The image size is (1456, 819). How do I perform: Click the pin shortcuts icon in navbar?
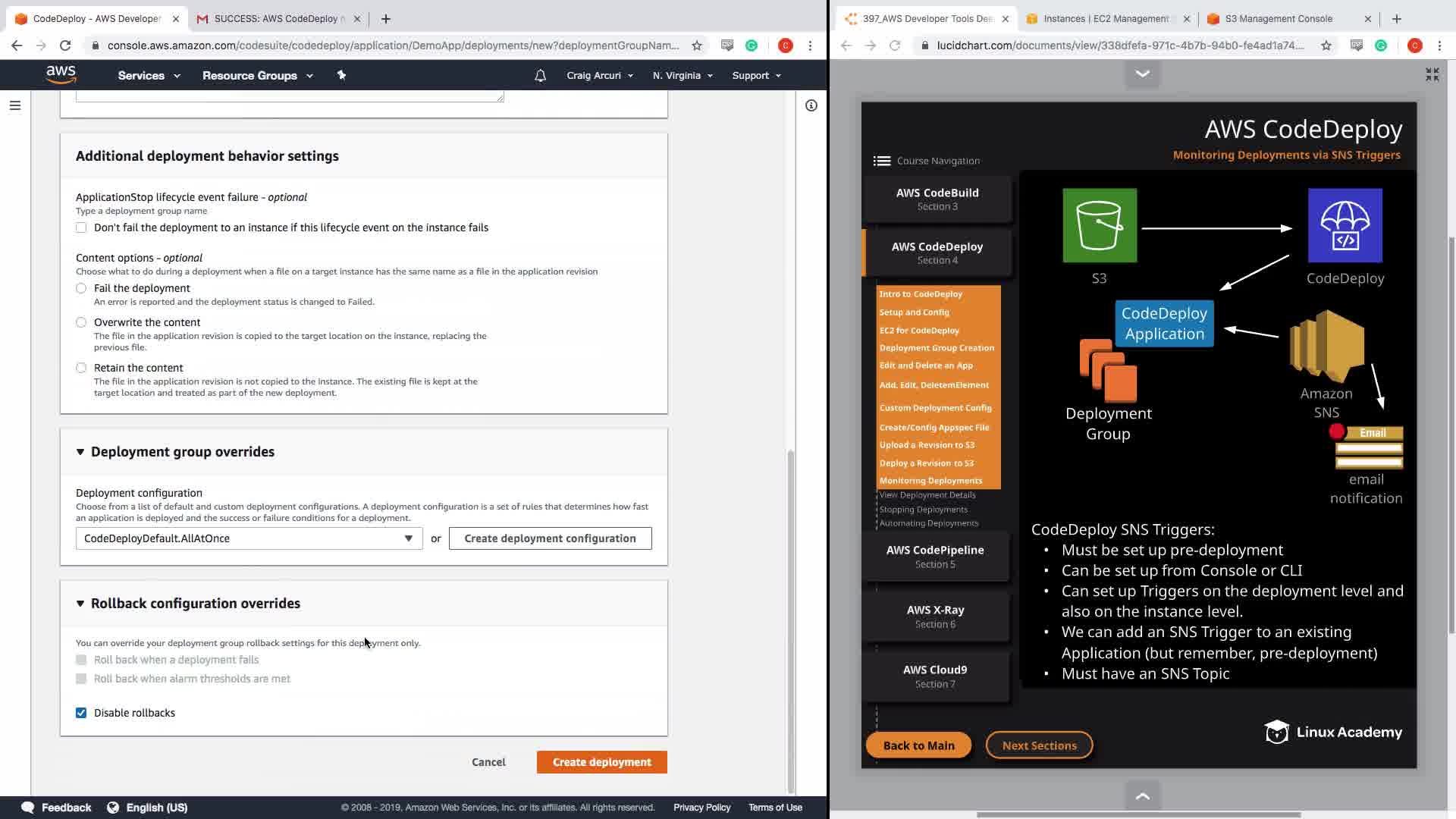click(x=341, y=75)
